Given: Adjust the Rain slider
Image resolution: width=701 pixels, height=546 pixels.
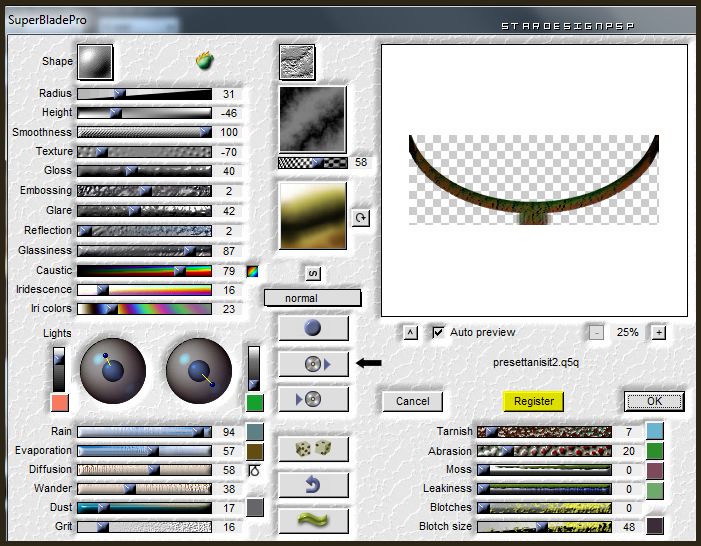Looking at the screenshot, I should pos(144,432).
